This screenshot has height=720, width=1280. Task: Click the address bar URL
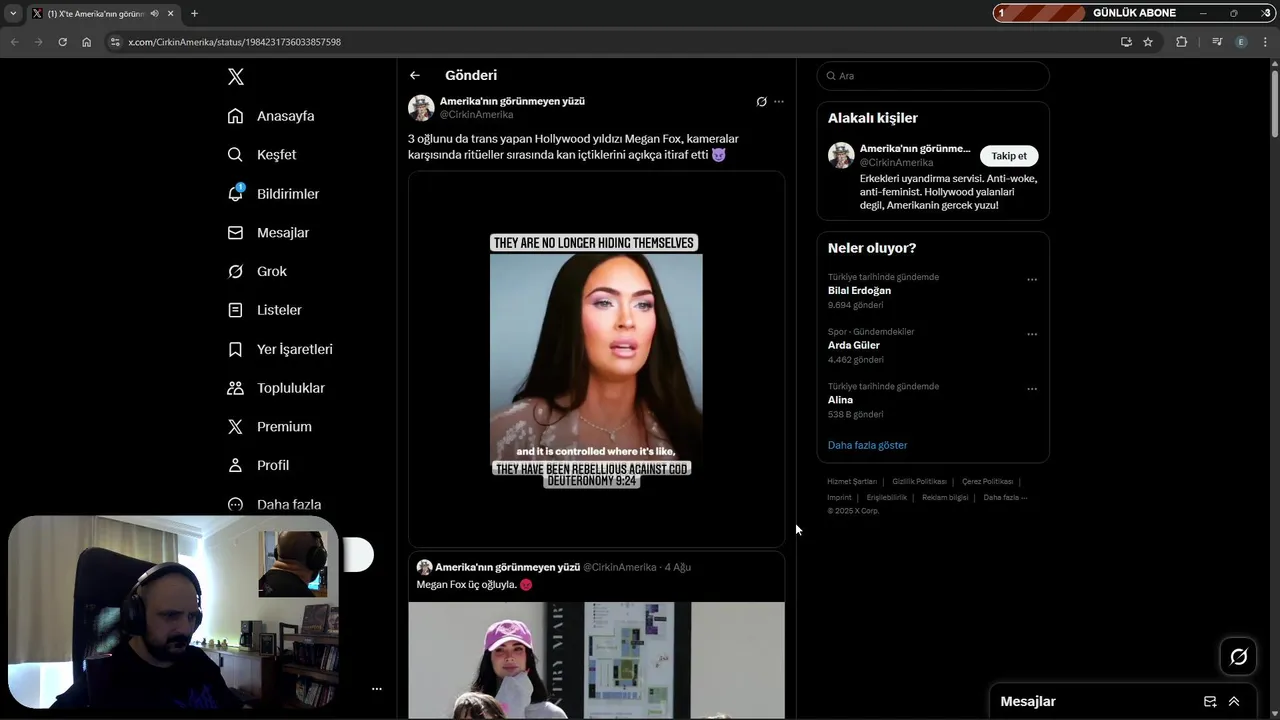click(235, 42)
